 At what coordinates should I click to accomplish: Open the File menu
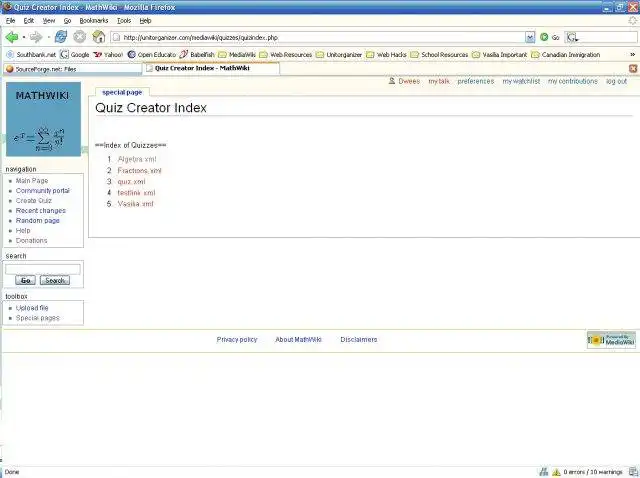(x=11, y=20)
